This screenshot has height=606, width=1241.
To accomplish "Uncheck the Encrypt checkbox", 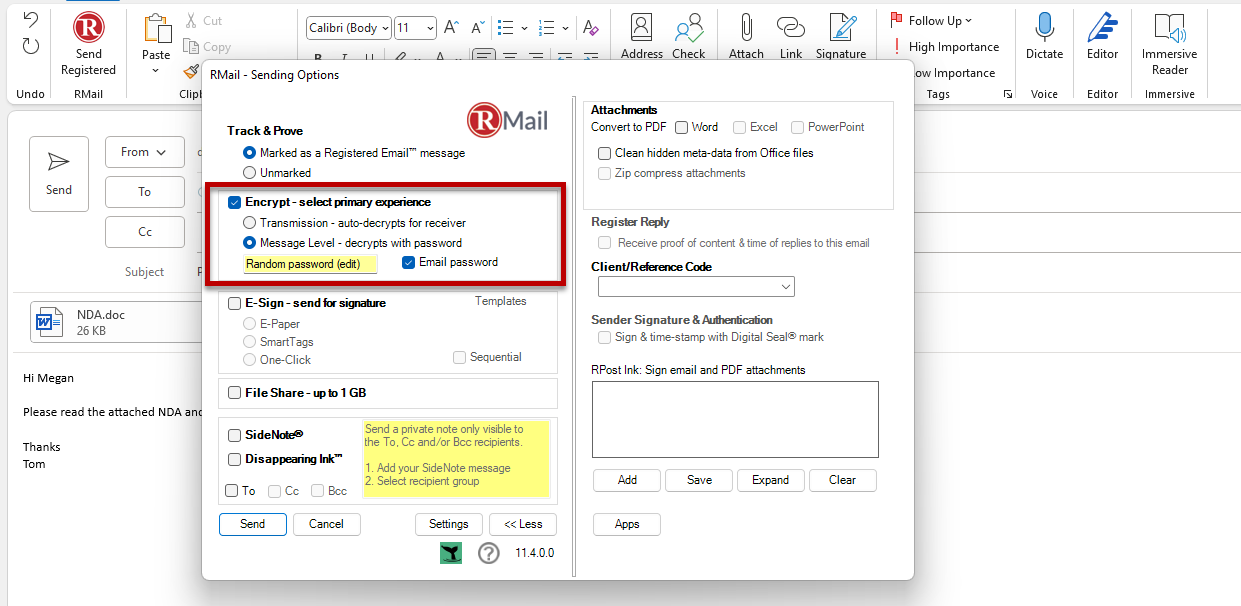I will coord(235,202).
